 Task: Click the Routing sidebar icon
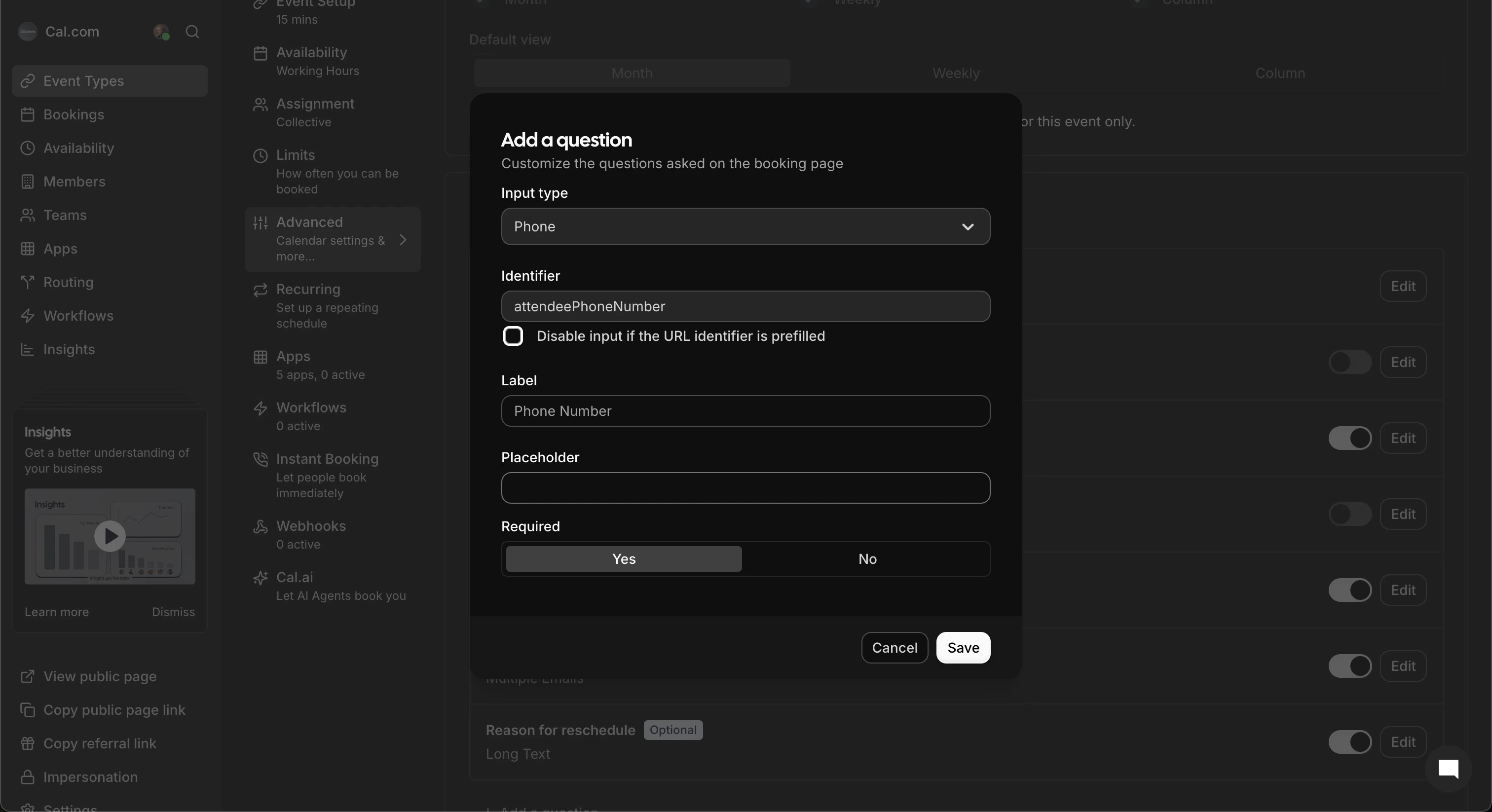tap(27, 282)
